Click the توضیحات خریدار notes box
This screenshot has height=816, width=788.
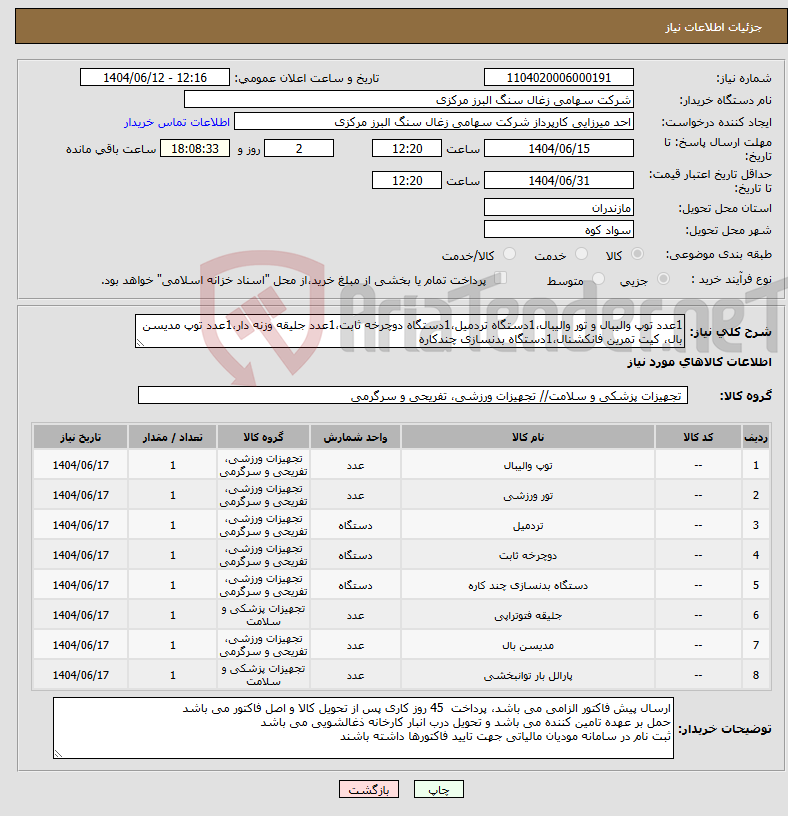pyautogui.click(x=363, y=728)
